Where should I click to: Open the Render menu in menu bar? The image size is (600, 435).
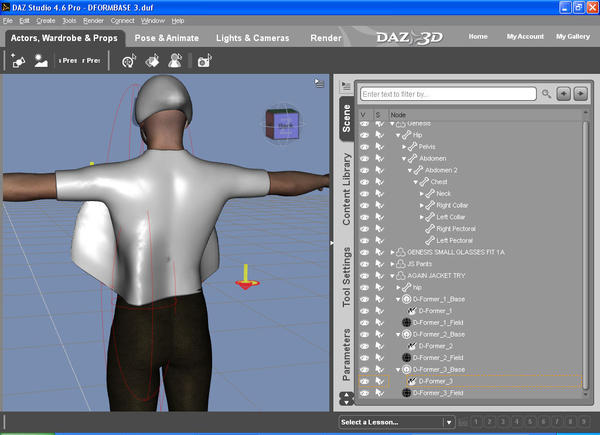(93, 21)
